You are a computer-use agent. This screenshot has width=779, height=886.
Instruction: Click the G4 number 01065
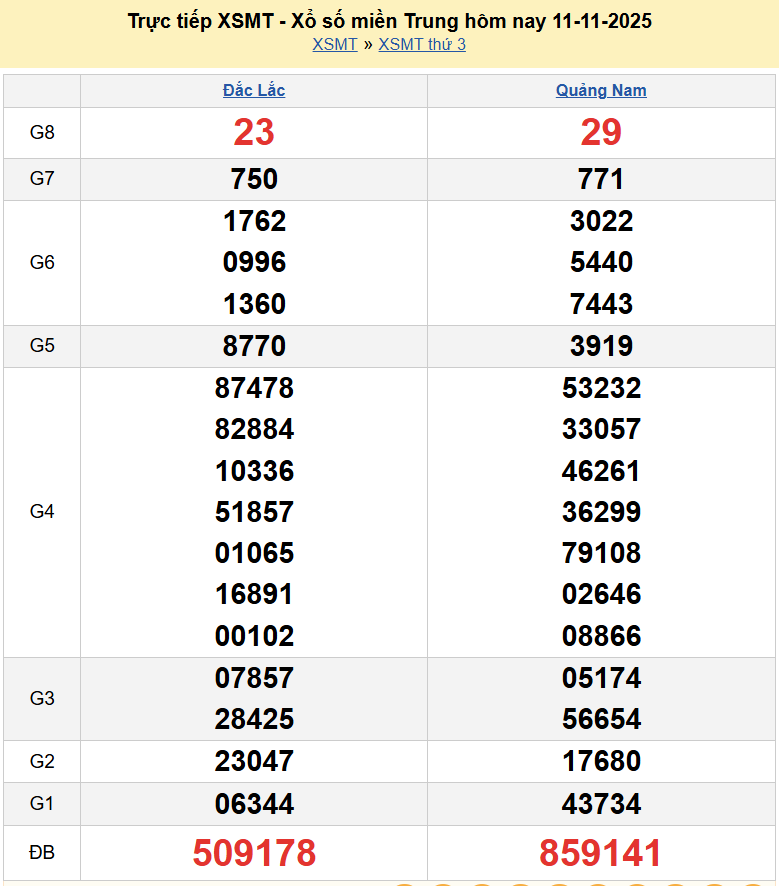(254, 553)
